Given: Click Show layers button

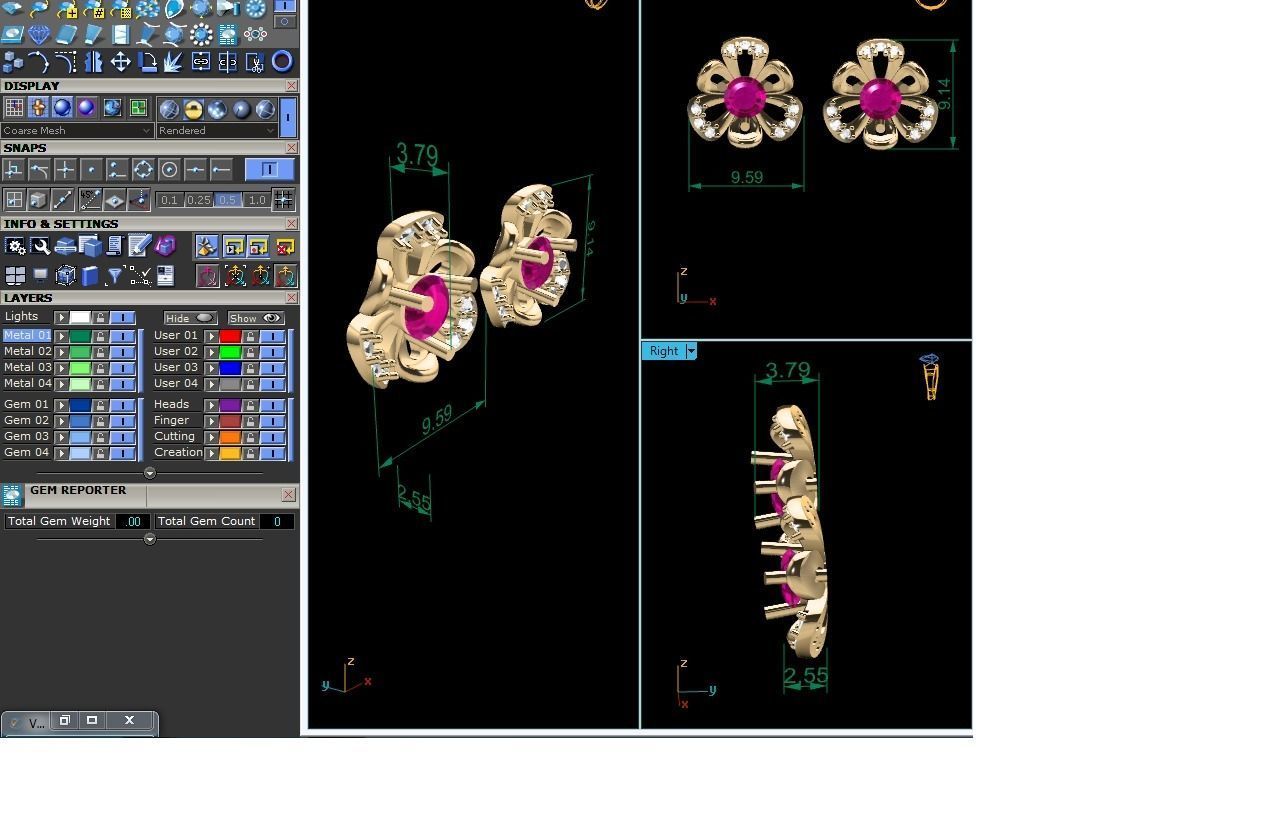Looking at the screenshot, I should 256,318.
